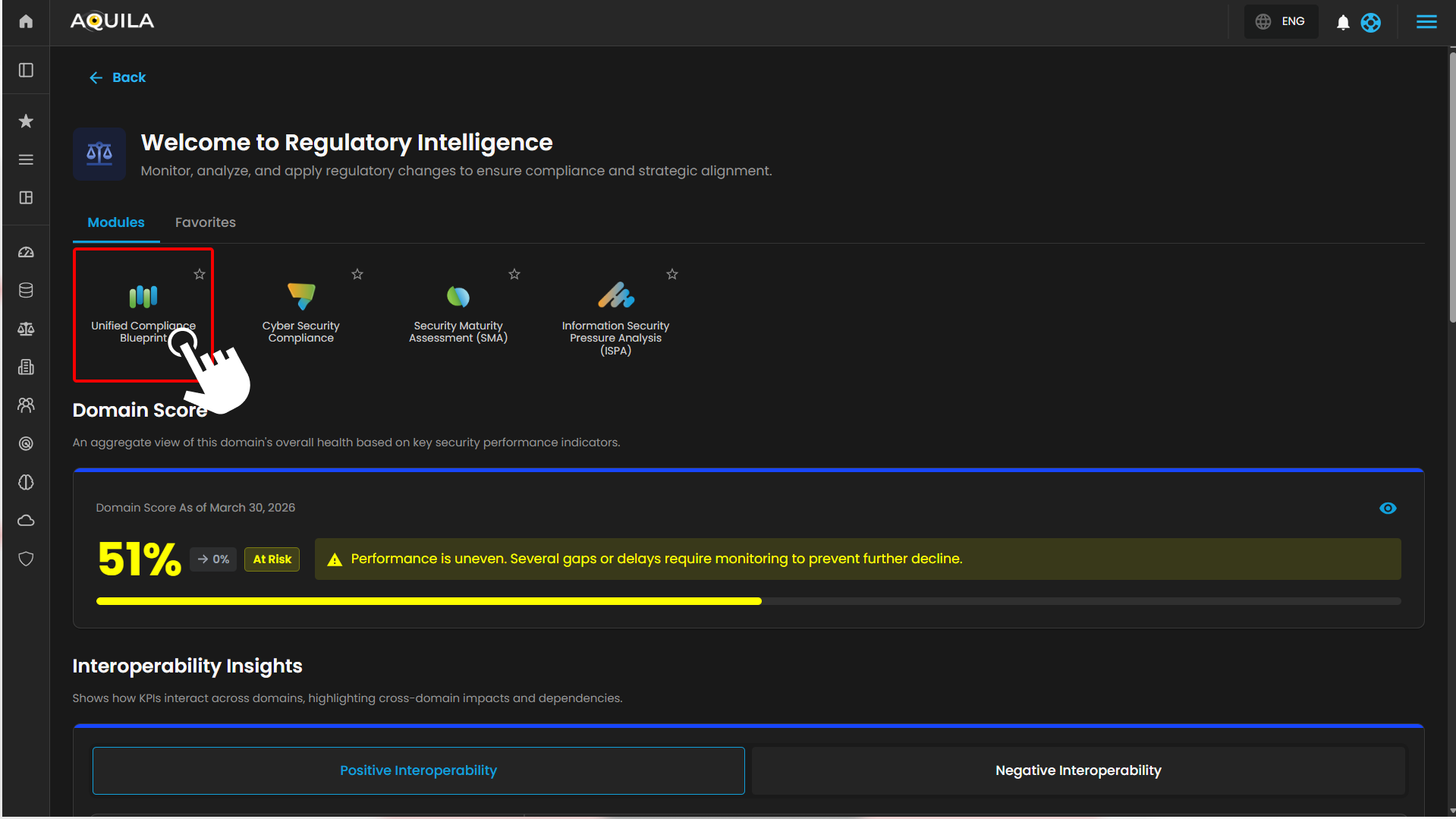Click the 'Welcome to Regulatory Intelligence' heading
The image size is (1456, 819).
[347, 143]
